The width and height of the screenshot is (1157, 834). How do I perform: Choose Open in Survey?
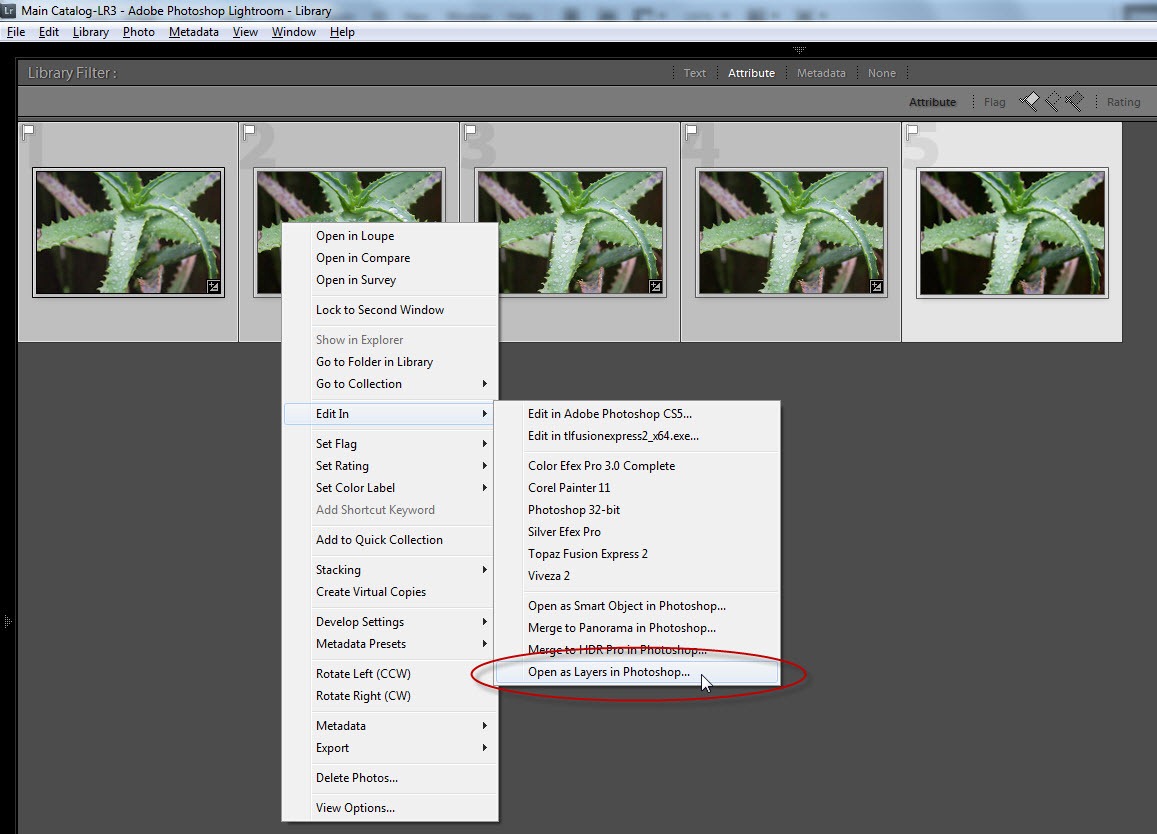[390, 280]
